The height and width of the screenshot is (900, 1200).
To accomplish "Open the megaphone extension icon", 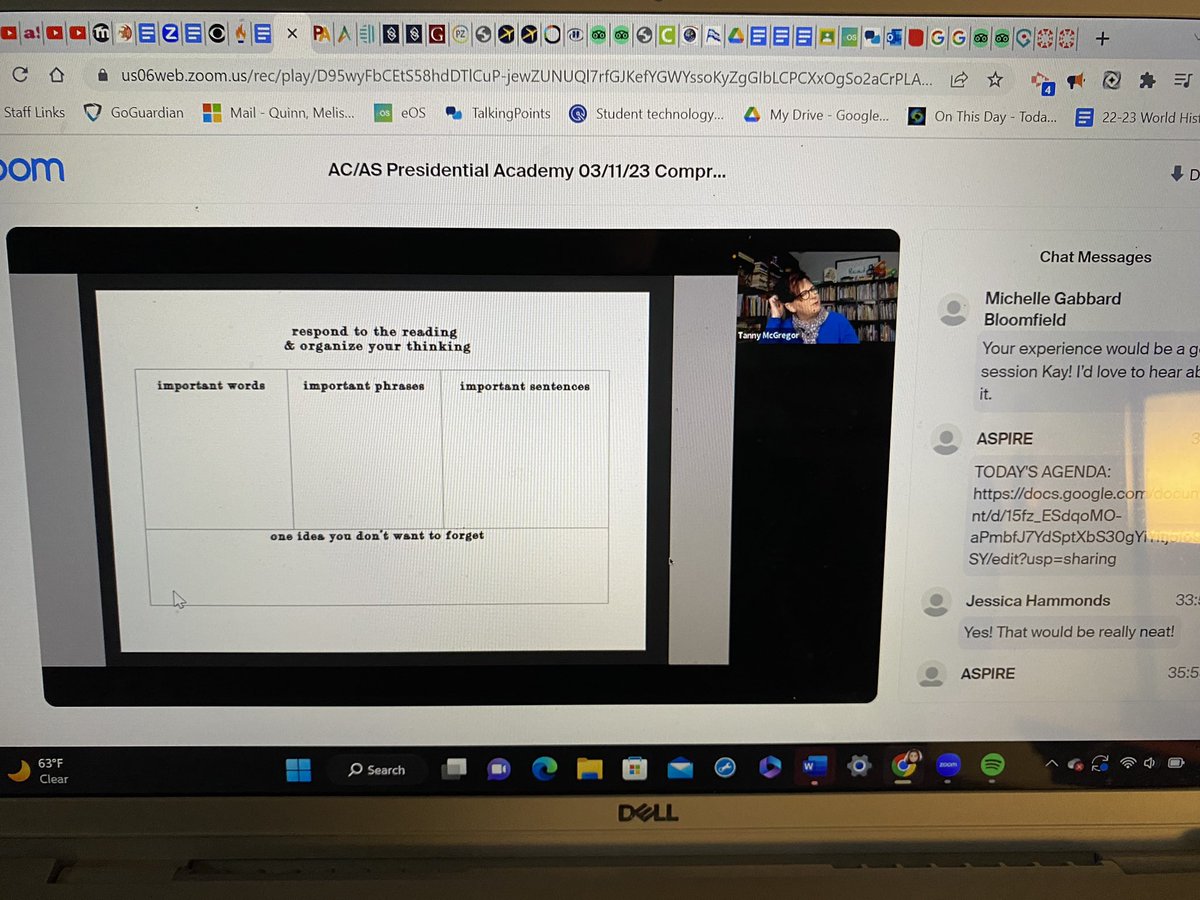I will tap(1076, 79).
